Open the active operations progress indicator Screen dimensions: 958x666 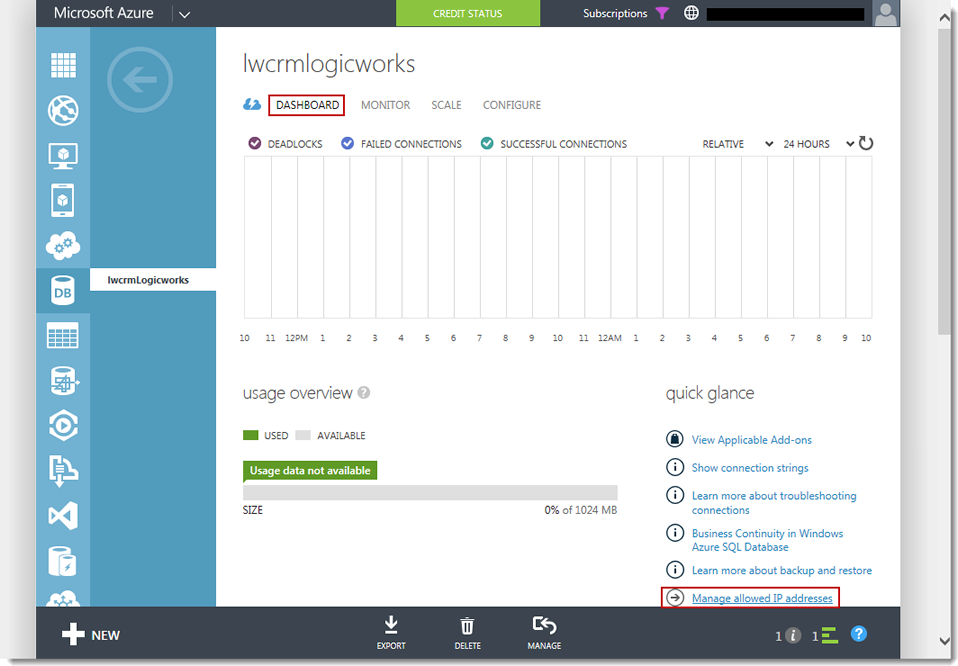click(x=825, y=635)
